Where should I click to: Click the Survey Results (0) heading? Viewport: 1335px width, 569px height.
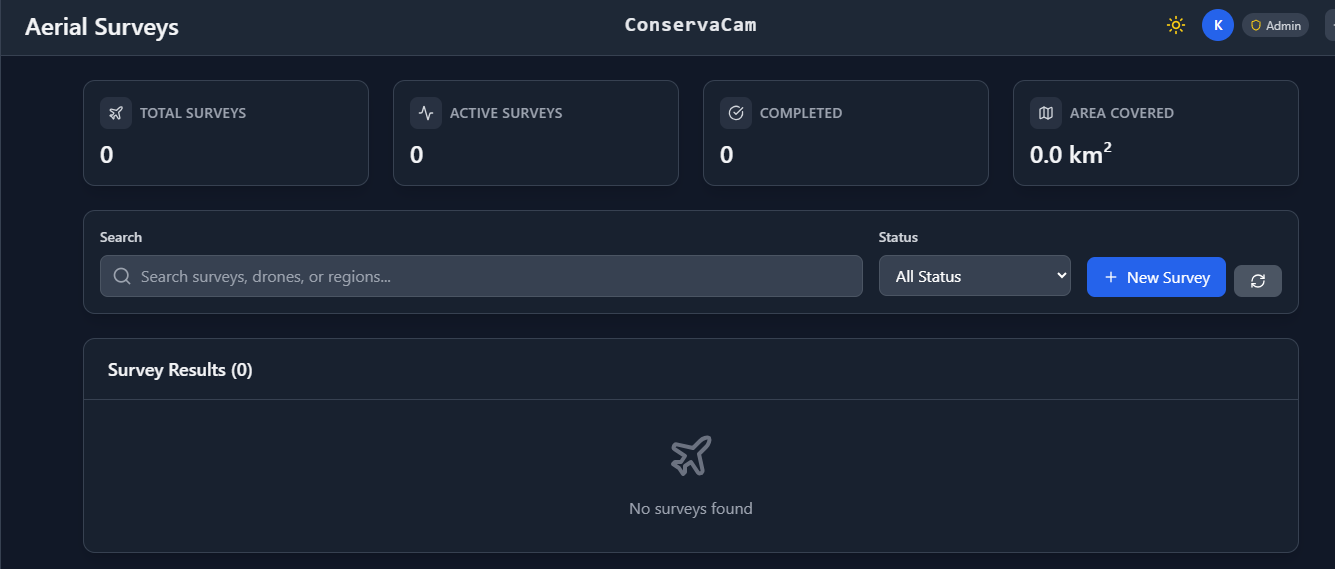(180, 370)
